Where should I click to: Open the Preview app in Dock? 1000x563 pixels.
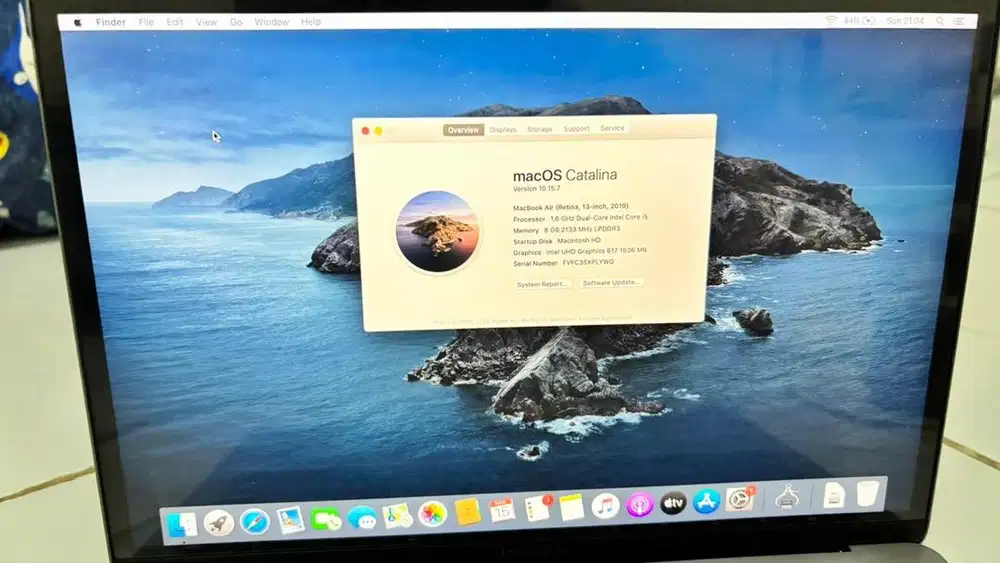click(290, 520)
